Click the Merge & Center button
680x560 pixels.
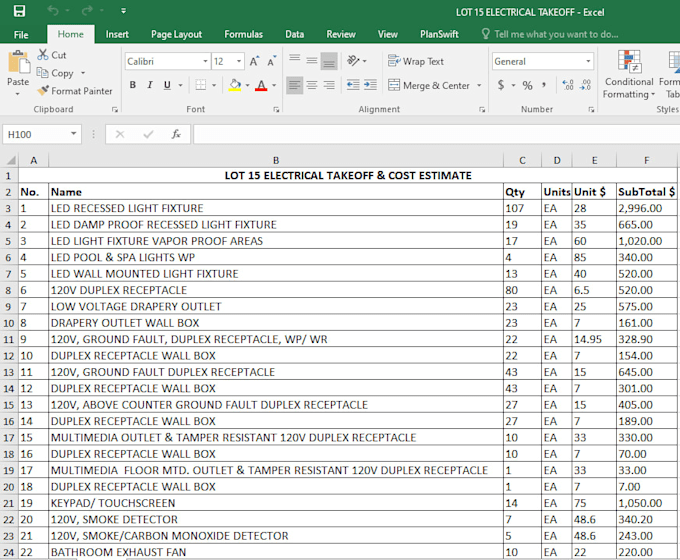click(429, 85)
